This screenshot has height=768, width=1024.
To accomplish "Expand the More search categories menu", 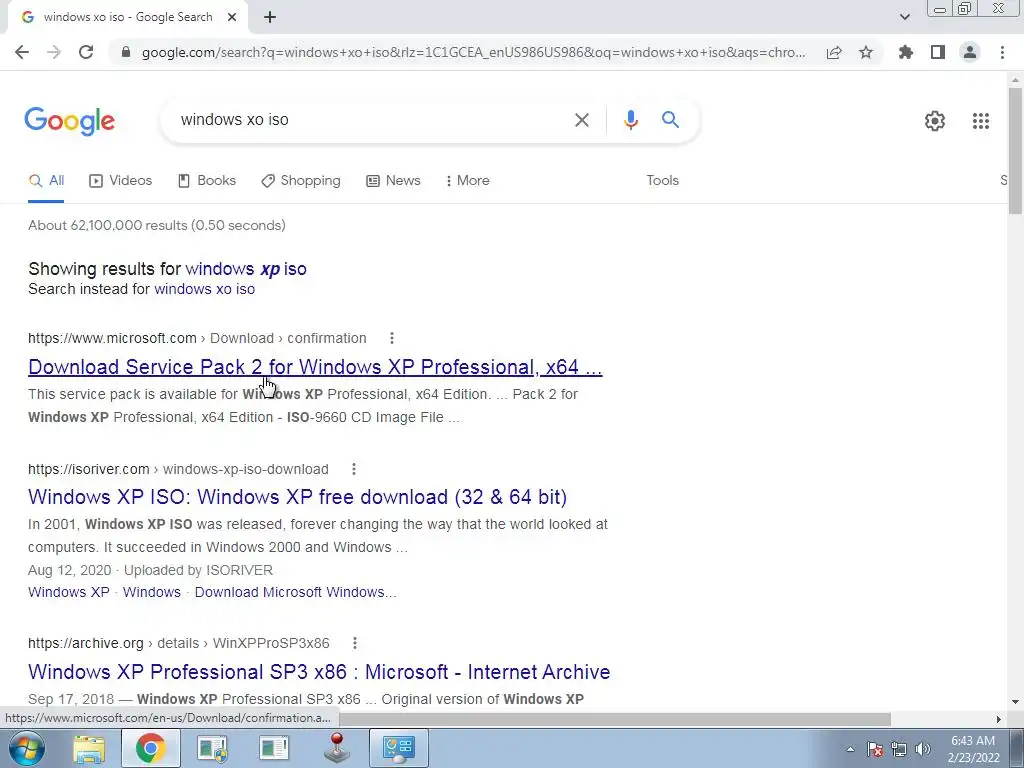I will coord(468,181).
